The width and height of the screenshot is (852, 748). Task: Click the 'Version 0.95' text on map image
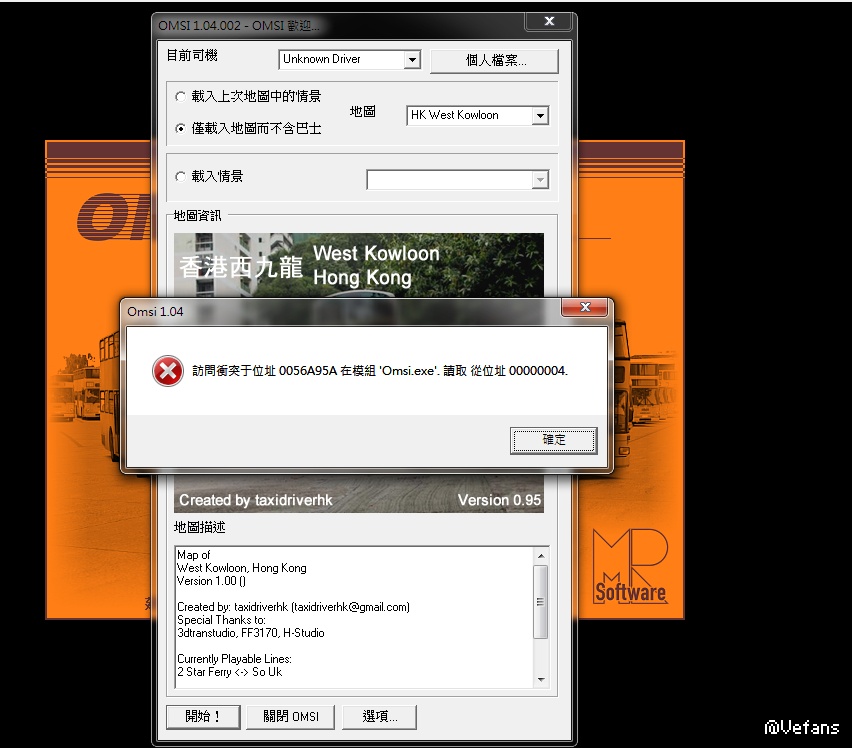click(x=499, y=500)
